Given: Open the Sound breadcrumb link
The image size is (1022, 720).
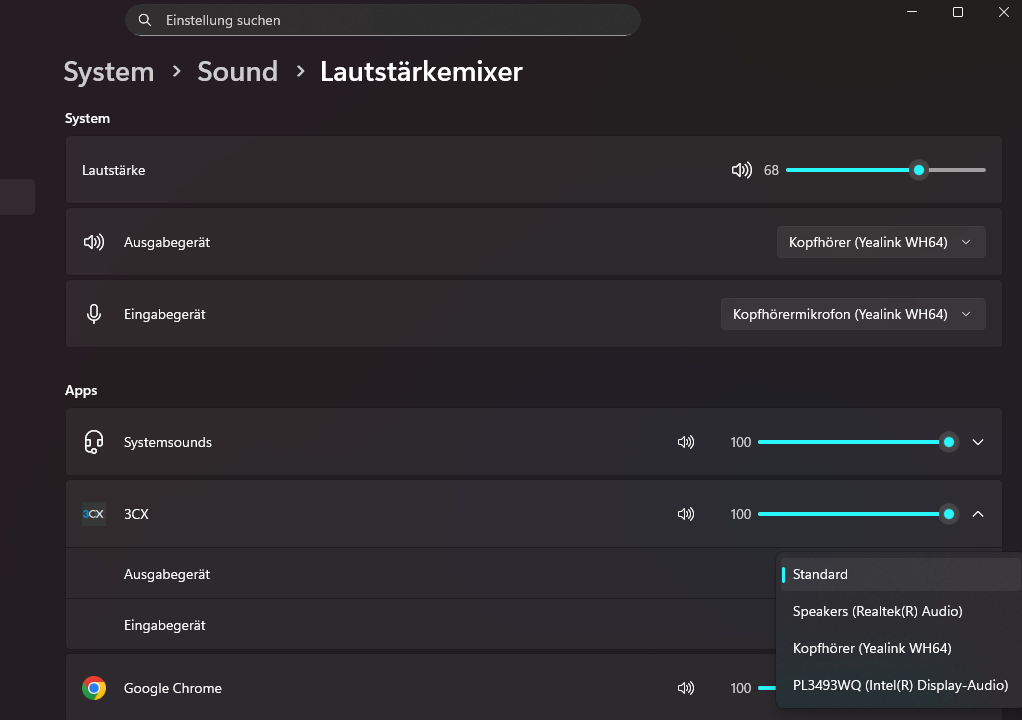Looking at the screenshot, I should tap(237, 71).
